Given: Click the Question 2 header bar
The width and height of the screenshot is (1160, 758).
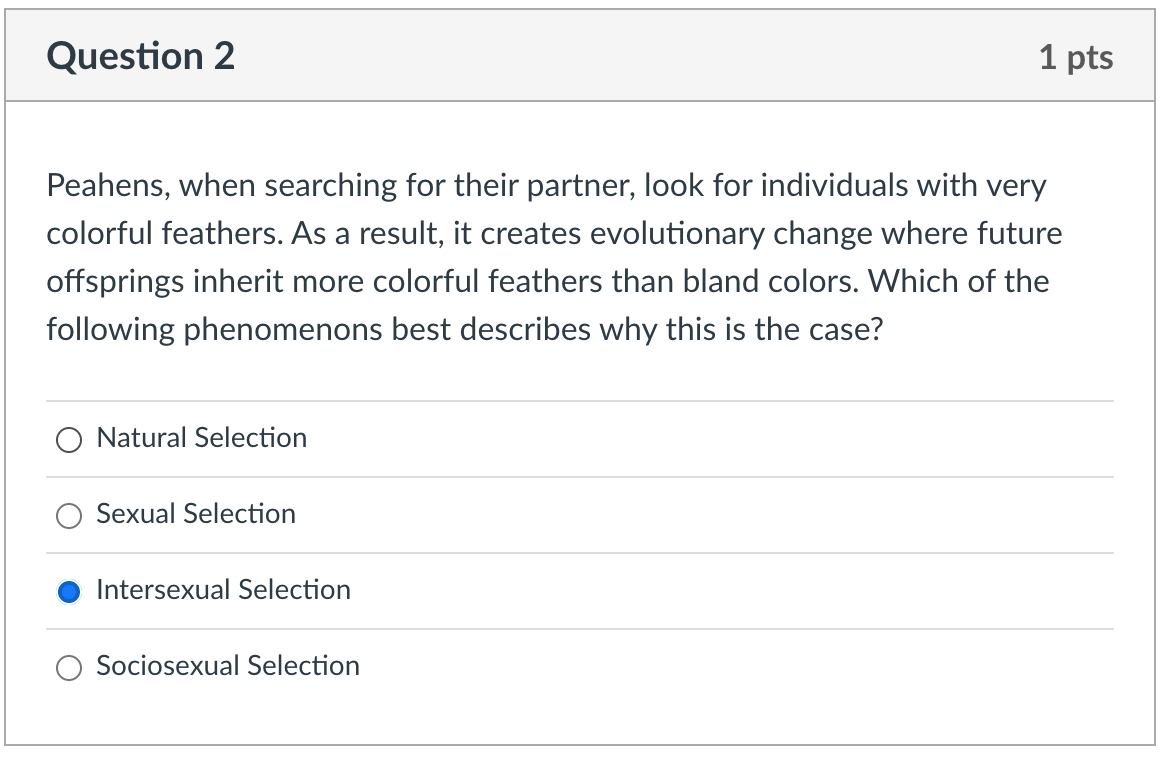Looking at the screenshot, I should pyautogui.click(x=580, y=56).
